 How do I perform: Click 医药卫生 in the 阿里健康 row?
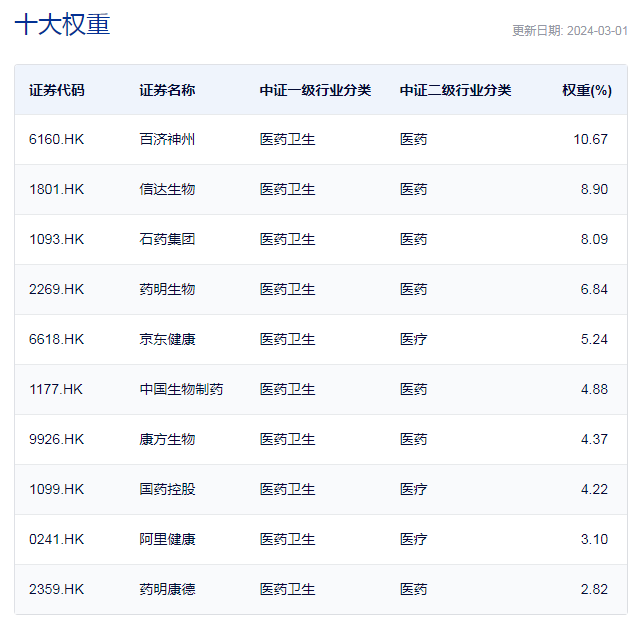tap(288, 539)
